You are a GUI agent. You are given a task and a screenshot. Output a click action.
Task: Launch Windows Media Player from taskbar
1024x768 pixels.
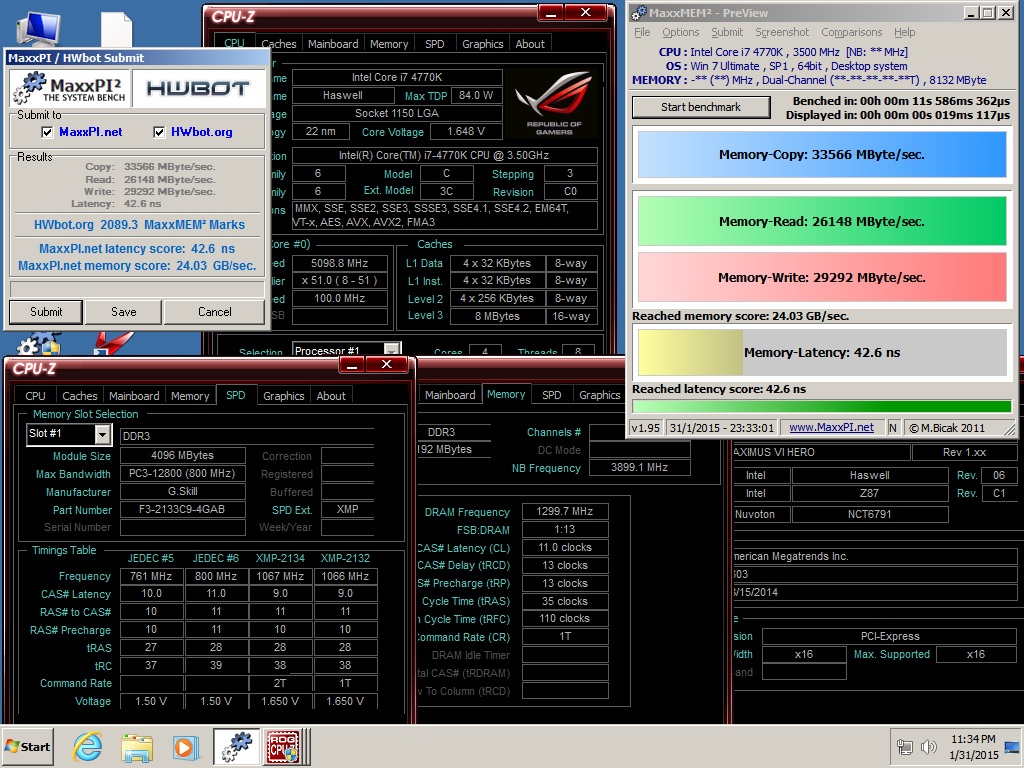tap(185, 746)
